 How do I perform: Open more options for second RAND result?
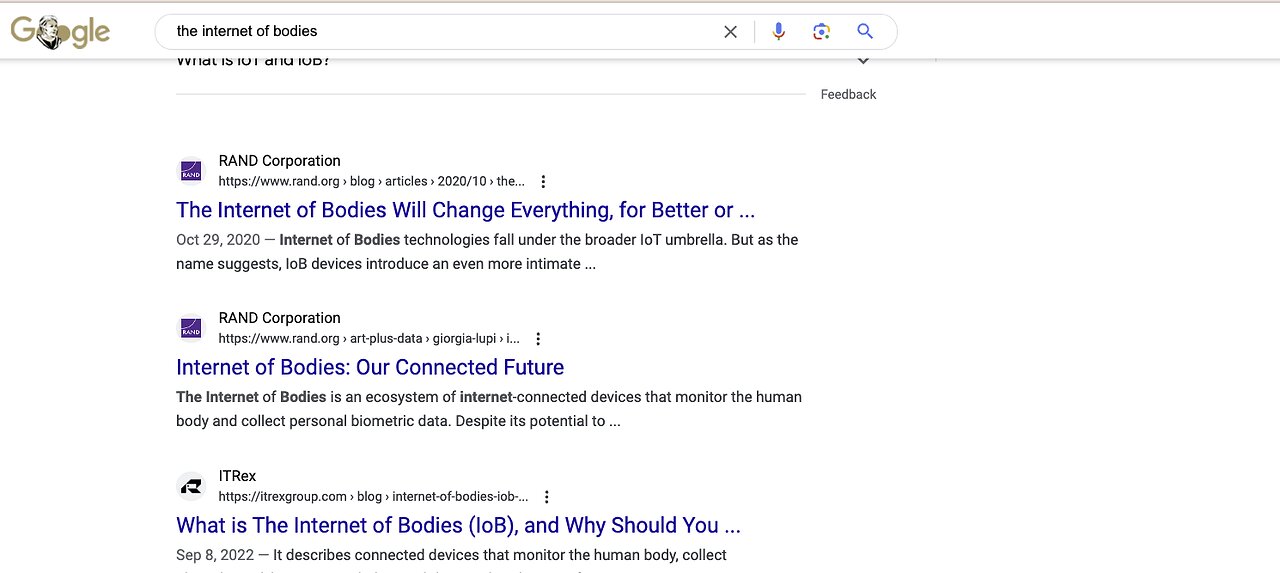click(538, 339)
